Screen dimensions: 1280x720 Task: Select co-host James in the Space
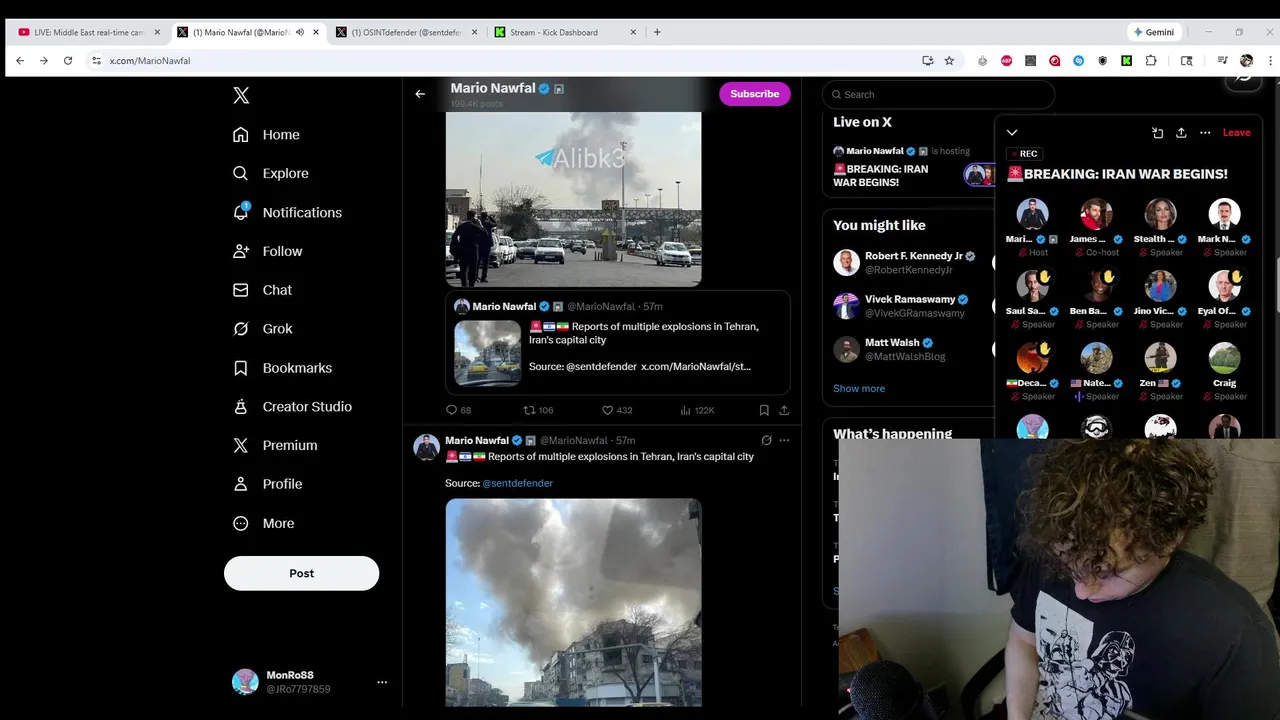(x=1096, y=228)
